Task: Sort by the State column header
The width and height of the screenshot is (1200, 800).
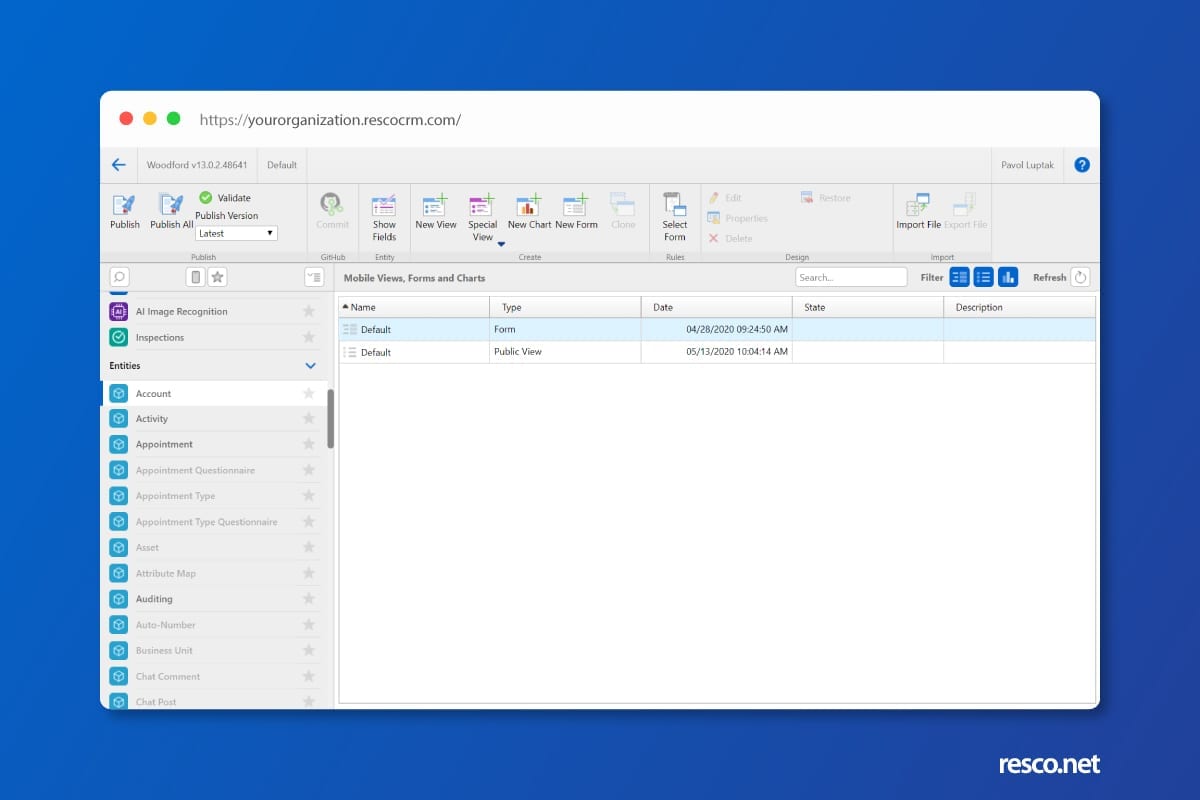Action: pyautogui.click(x=868, y=307)
